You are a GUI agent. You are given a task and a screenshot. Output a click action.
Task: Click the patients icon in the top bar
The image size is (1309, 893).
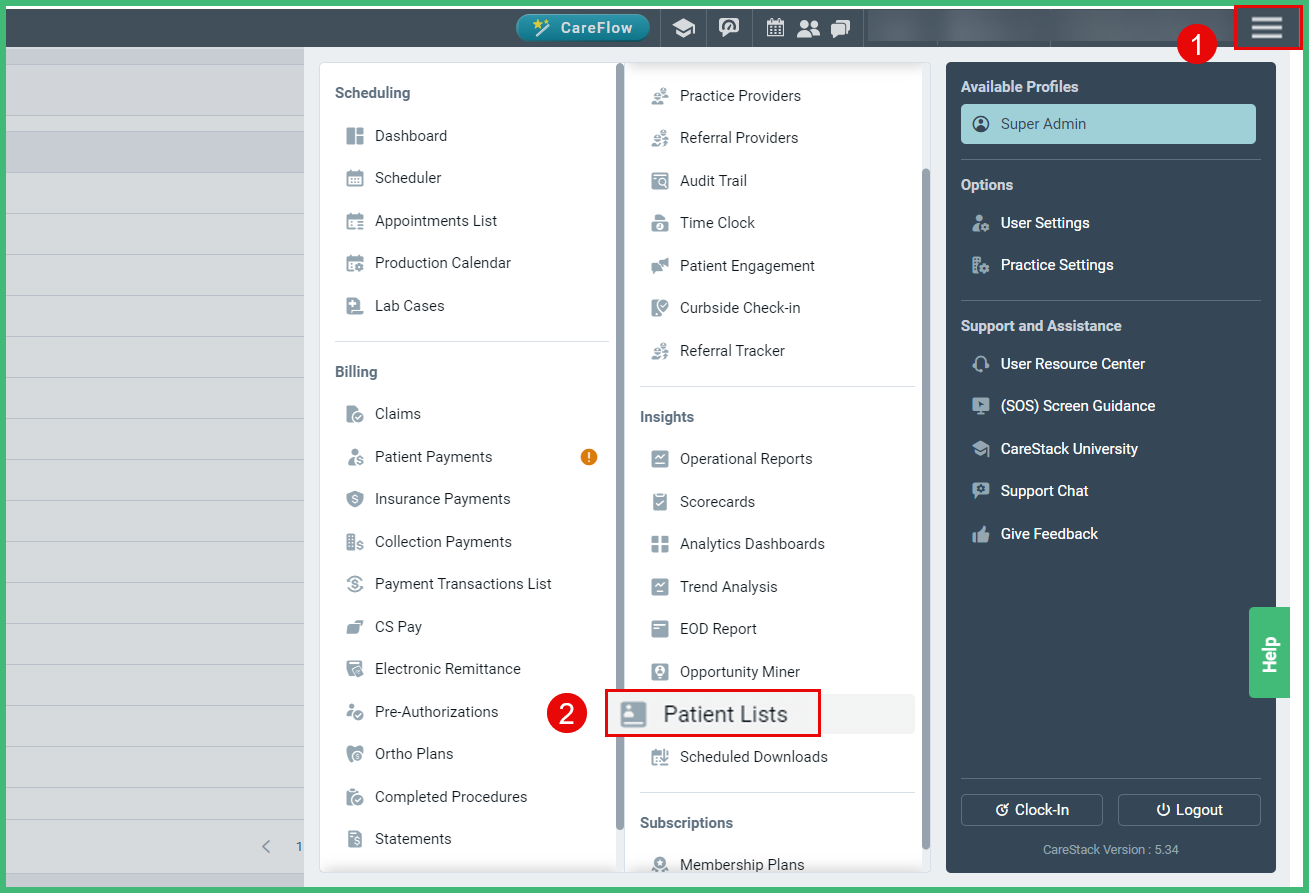(808, 27)
